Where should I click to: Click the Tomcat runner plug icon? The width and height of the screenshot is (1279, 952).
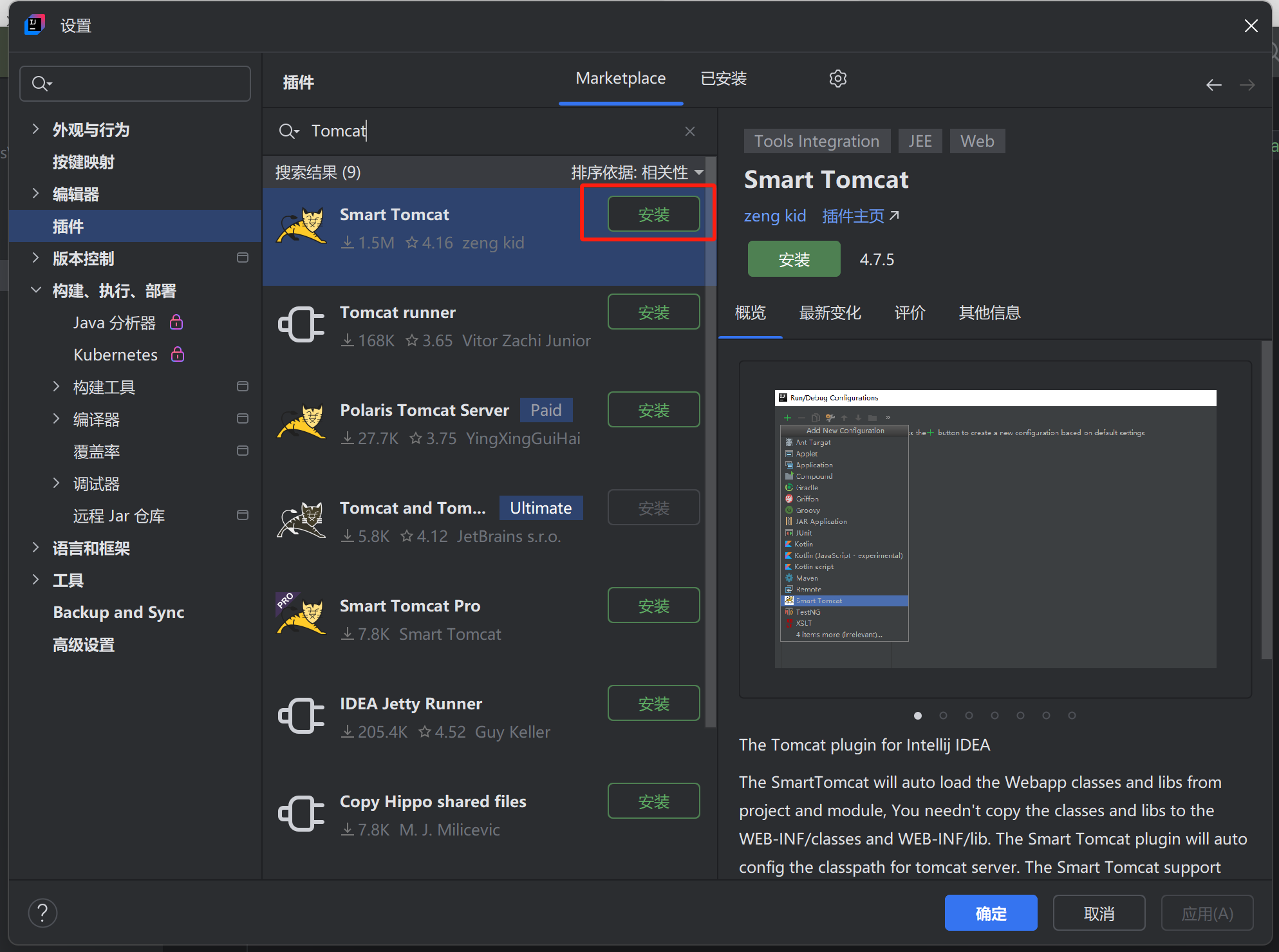point(301,324)
